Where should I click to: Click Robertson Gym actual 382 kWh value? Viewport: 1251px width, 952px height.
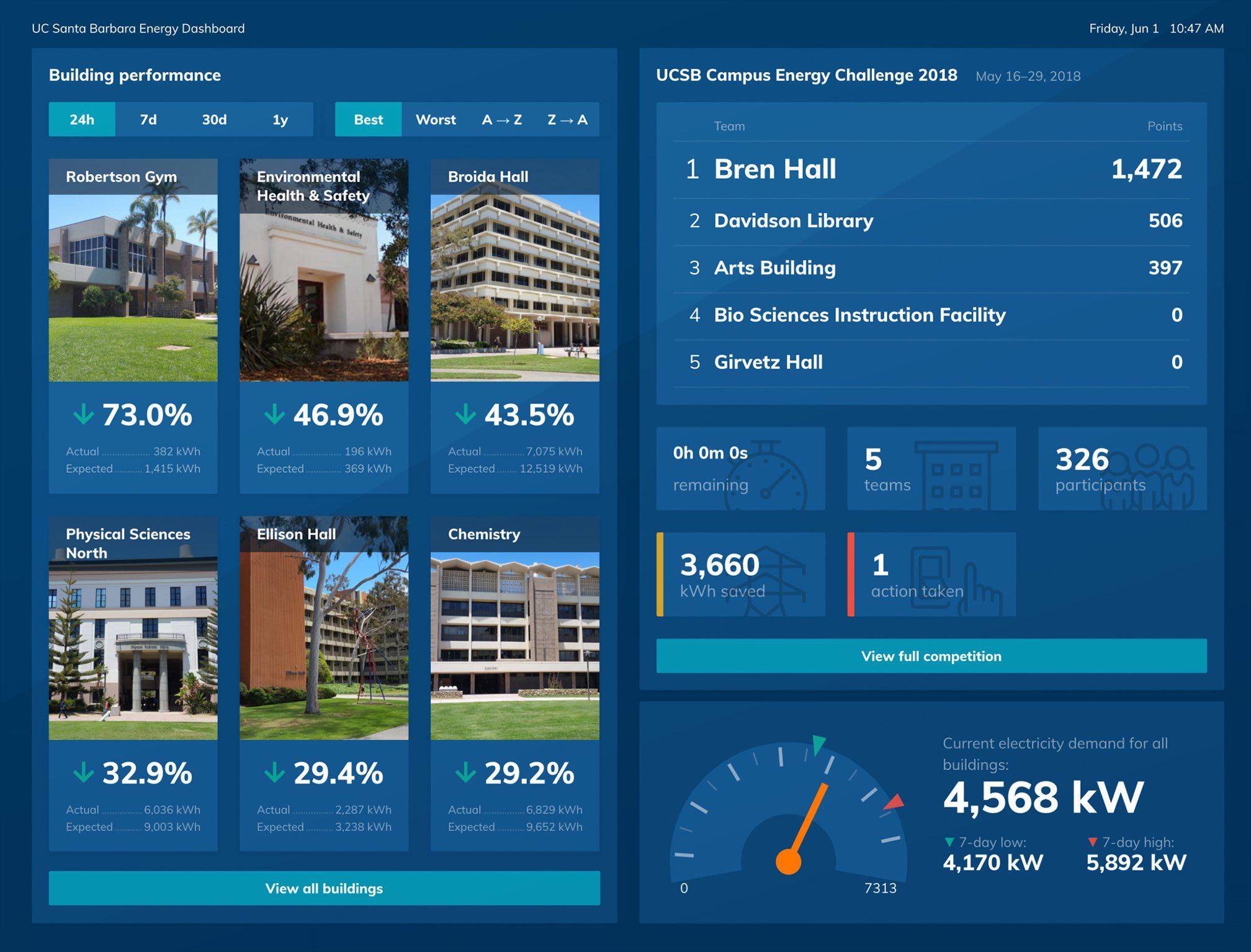pyautogui.click(x=177, y=452)
